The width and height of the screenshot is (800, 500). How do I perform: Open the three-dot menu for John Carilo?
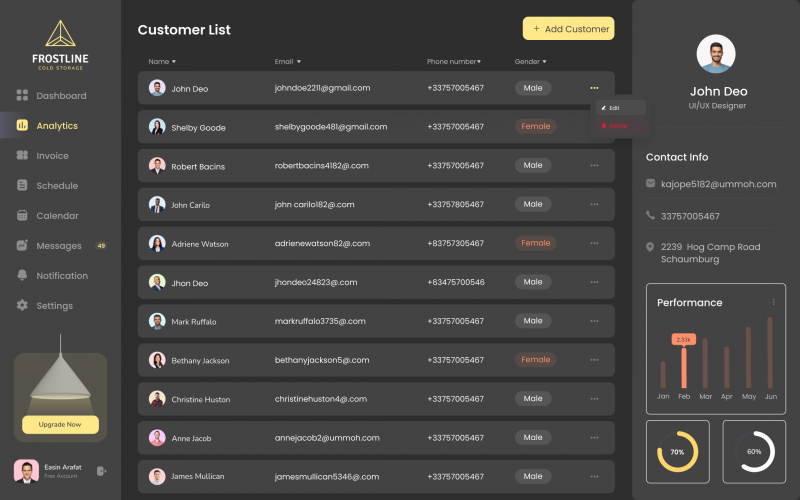(x=594, y=204)
